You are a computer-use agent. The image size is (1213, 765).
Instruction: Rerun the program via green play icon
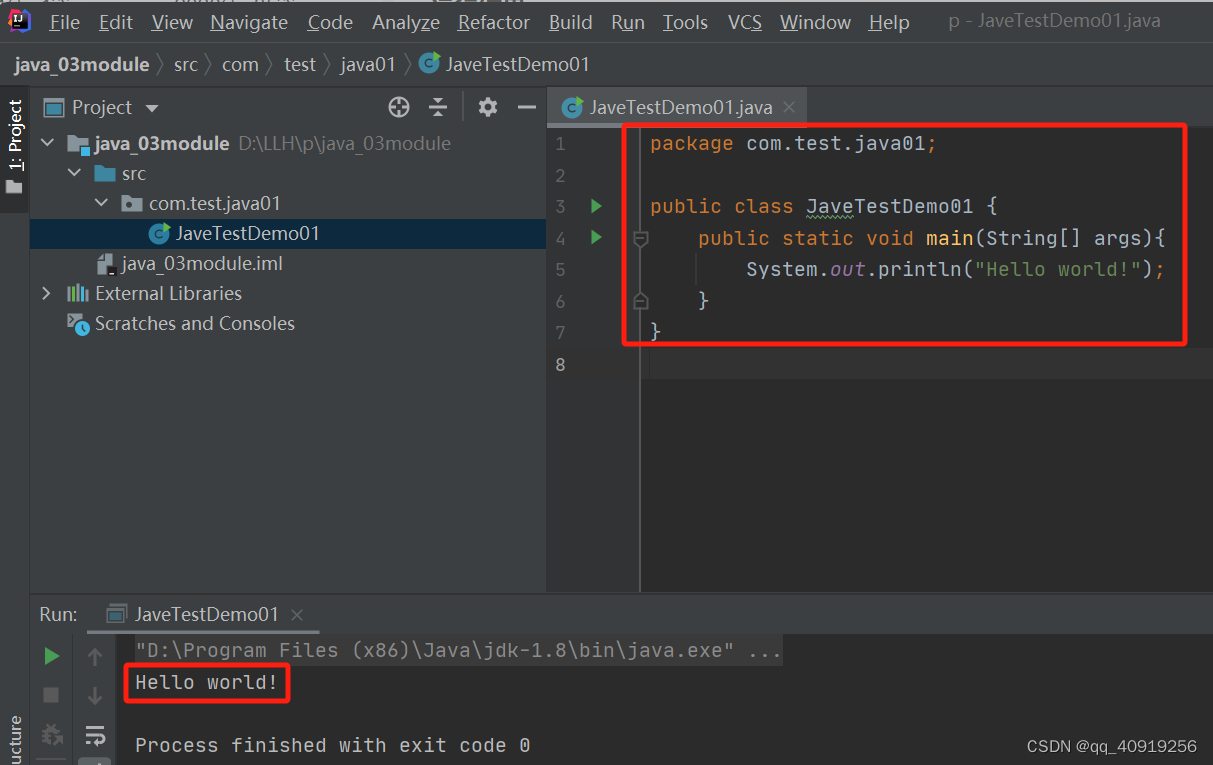click(51, 656)
